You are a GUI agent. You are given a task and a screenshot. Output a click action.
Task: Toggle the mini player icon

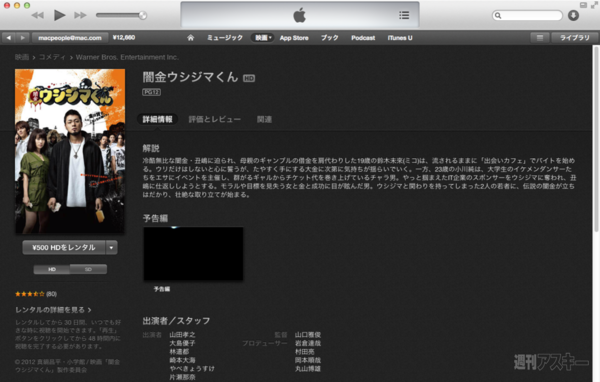click(583, 5)
